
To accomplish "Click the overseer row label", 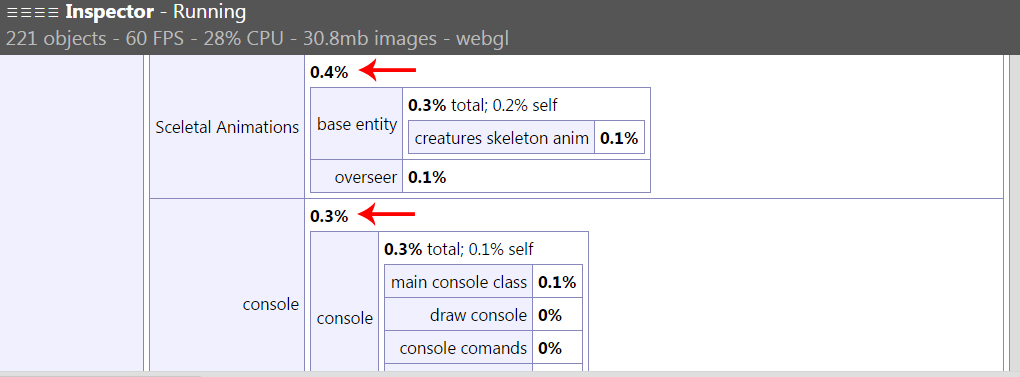I will pyautogui.click(x=366, y=177).
